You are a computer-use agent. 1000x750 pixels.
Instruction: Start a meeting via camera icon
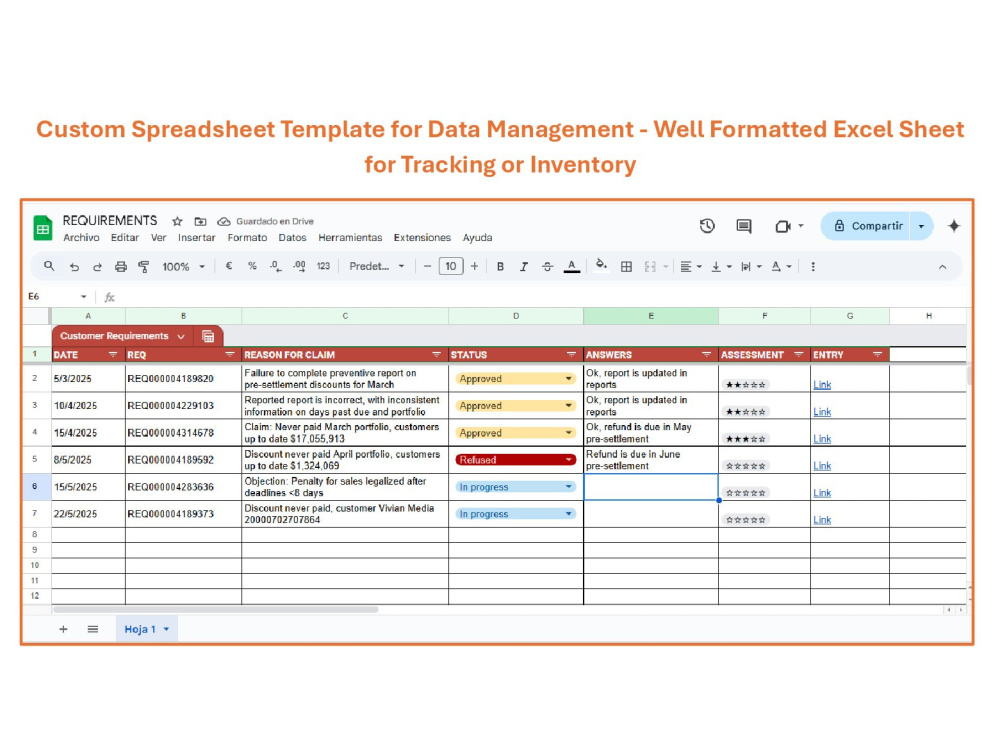[783, 226]
